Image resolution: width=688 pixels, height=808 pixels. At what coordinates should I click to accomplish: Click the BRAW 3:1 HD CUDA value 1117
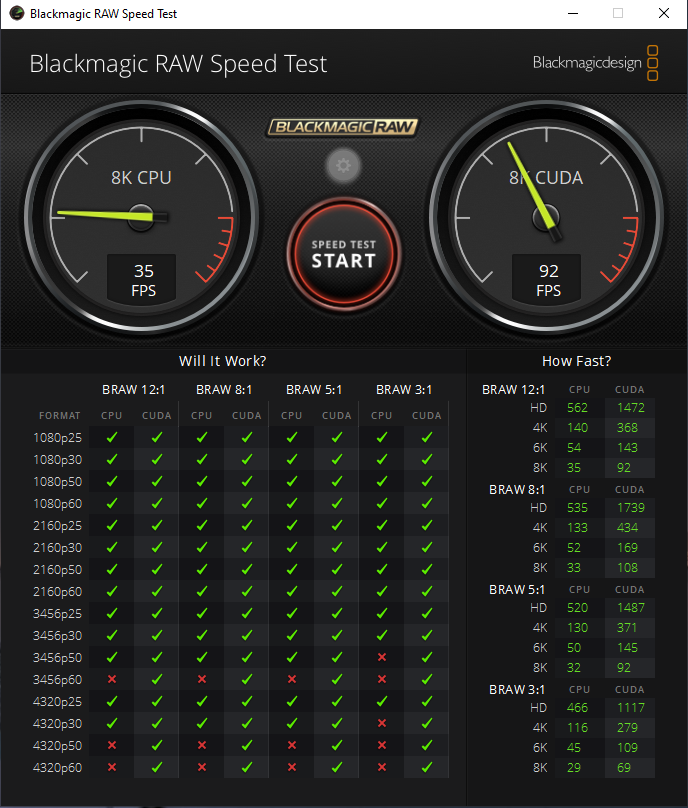[631, 708]
